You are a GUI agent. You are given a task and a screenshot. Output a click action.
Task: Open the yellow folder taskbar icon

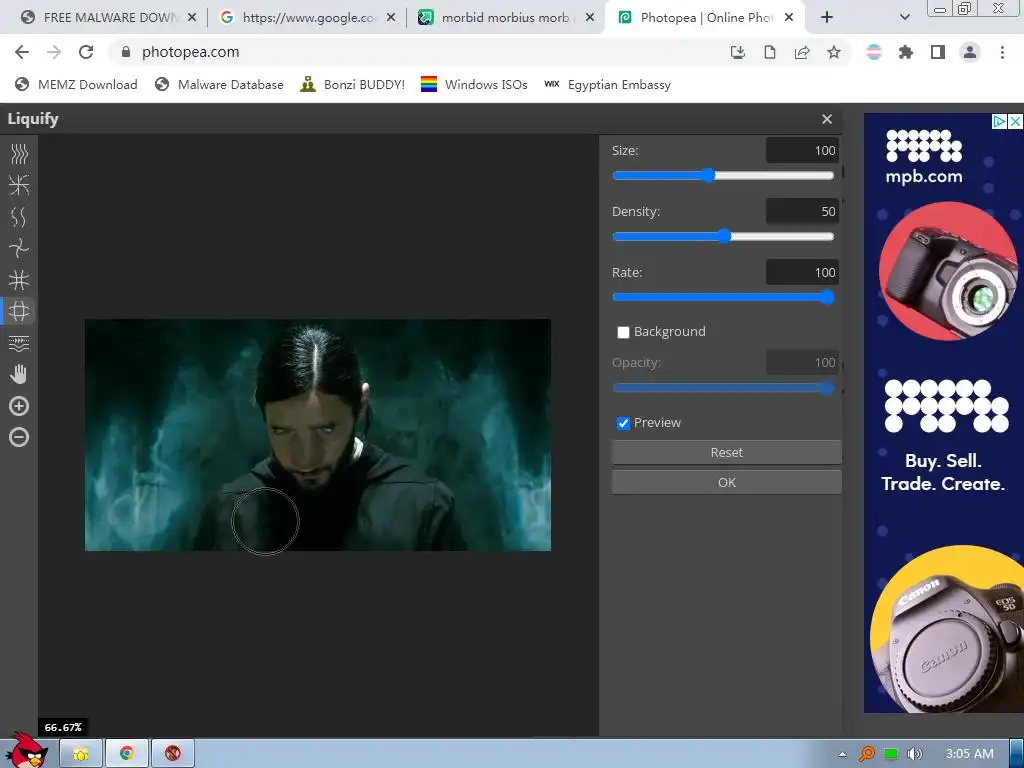point(81,754)
